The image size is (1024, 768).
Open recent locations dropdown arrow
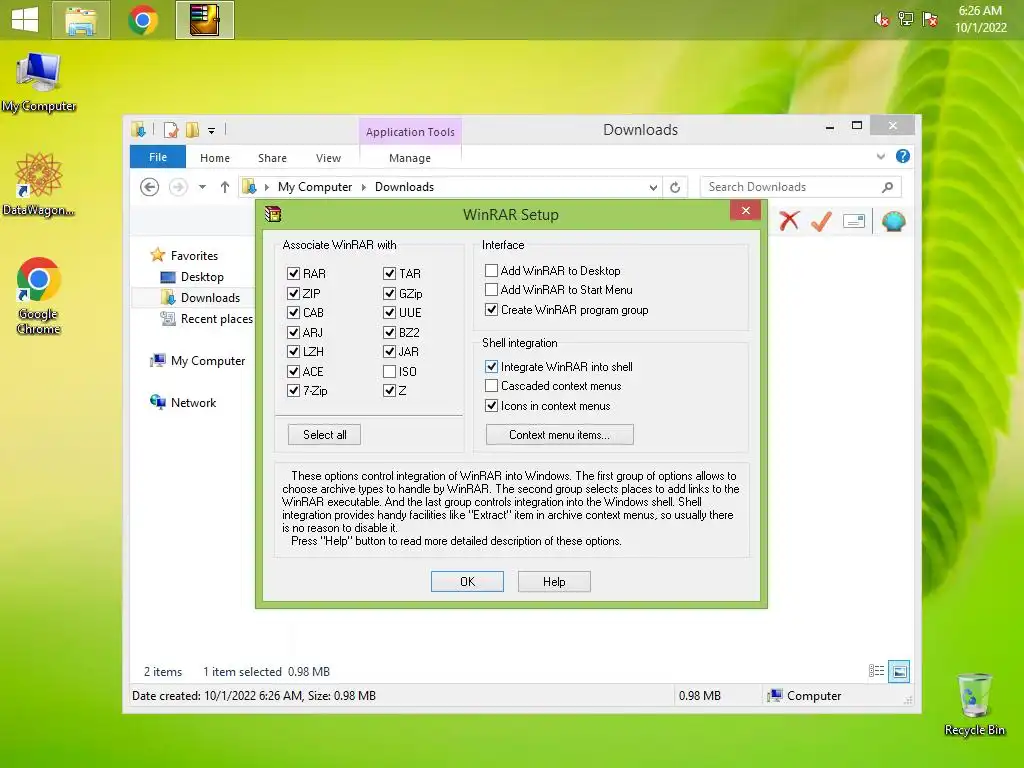coord(202,187)
